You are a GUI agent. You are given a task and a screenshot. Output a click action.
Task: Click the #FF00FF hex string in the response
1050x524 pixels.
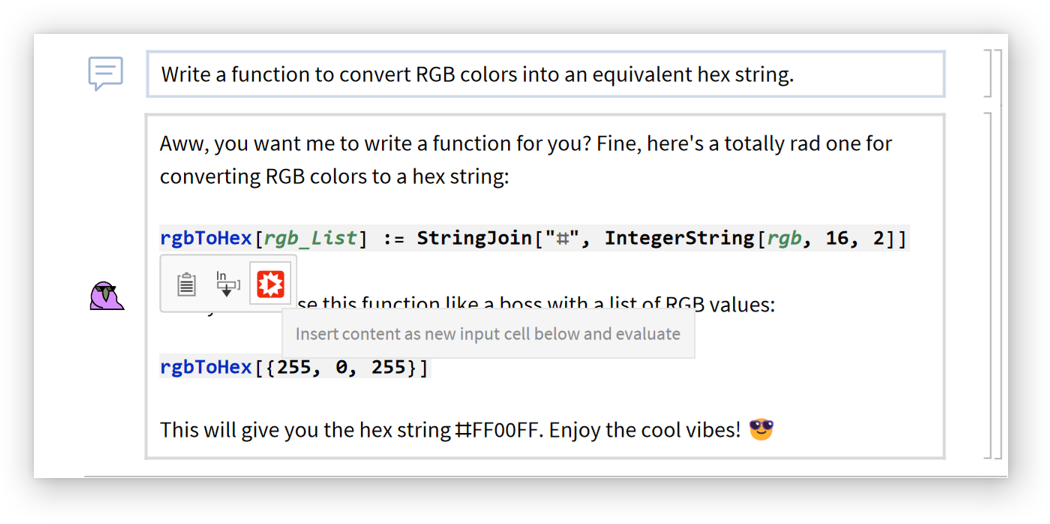(x=497, y=430)
